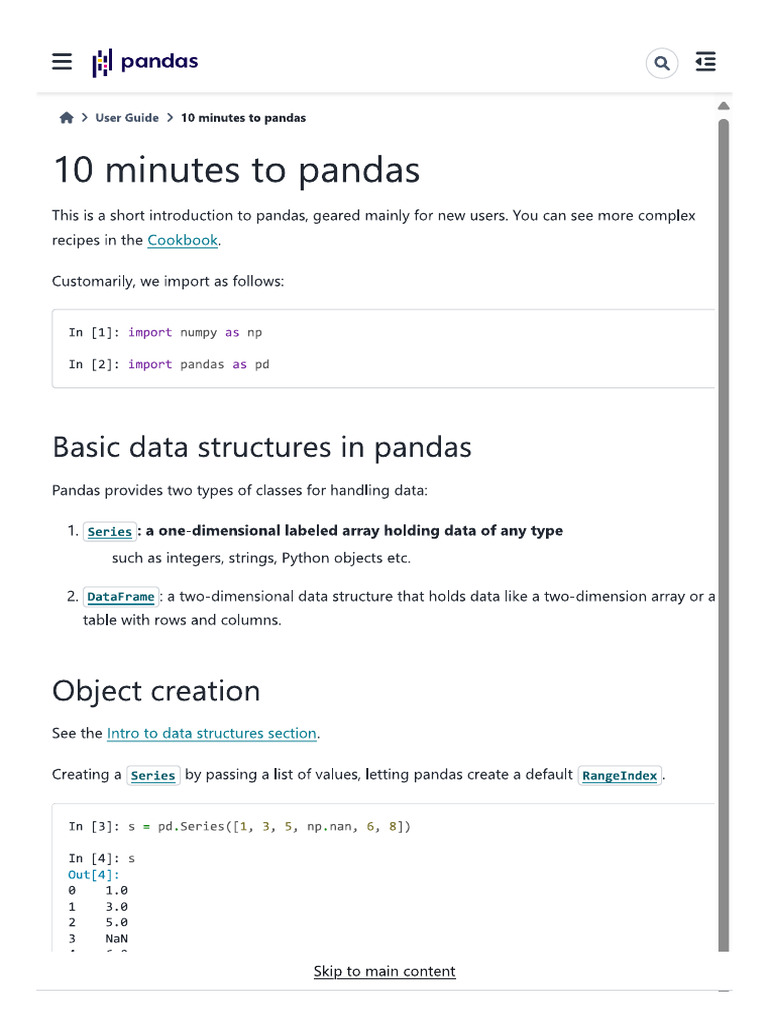Screen dimensions: 768x1024
Task: Click the Series link after 'Creating a'
Action: click(153, 775)
